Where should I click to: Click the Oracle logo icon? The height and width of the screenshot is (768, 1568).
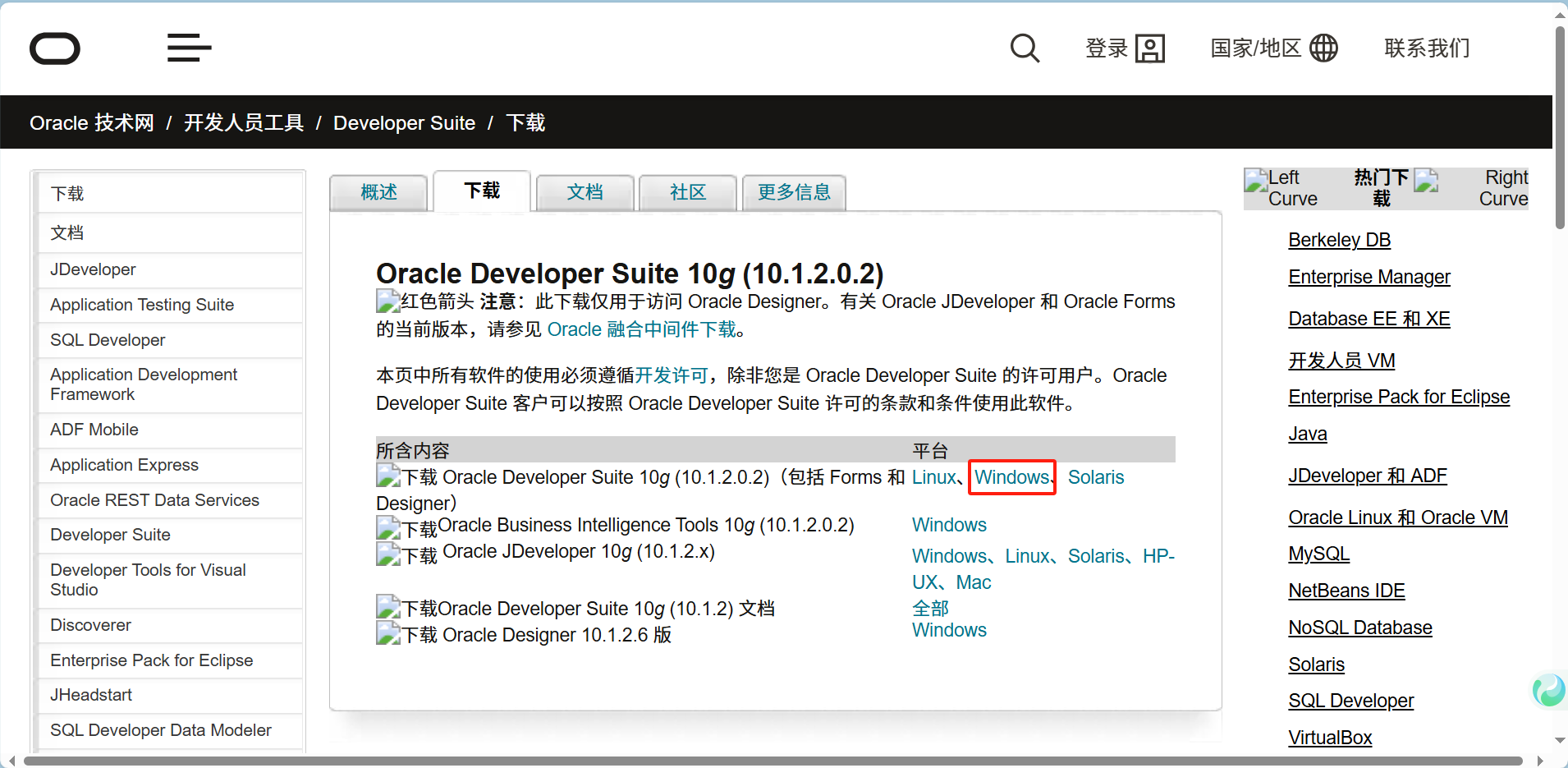[x=55, y=48]
